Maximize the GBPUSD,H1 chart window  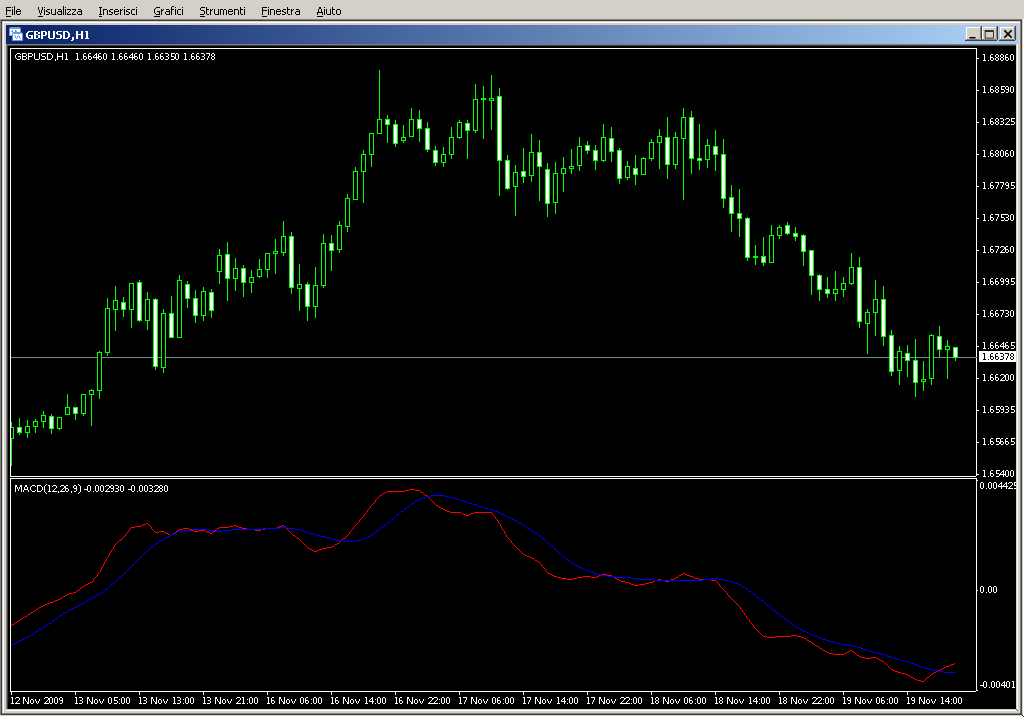[x=990, y=34]
